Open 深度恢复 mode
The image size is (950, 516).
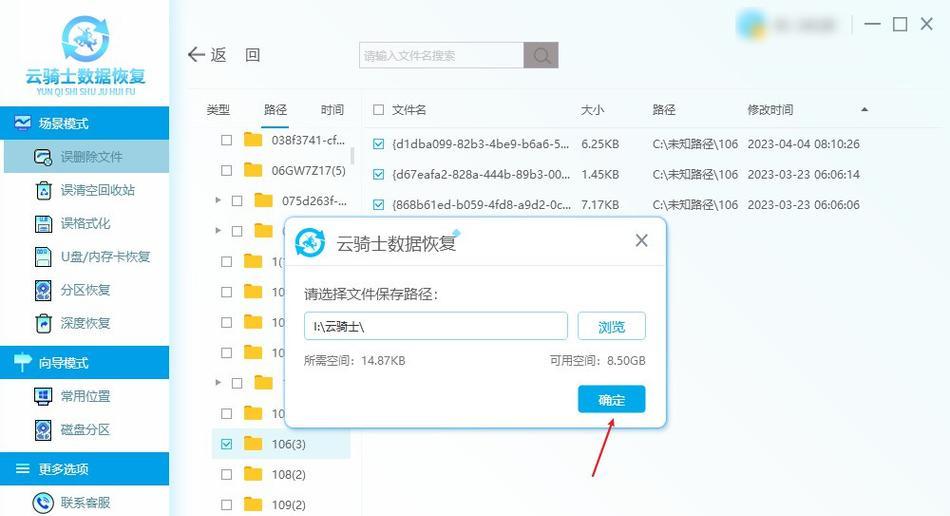[85, 323]
